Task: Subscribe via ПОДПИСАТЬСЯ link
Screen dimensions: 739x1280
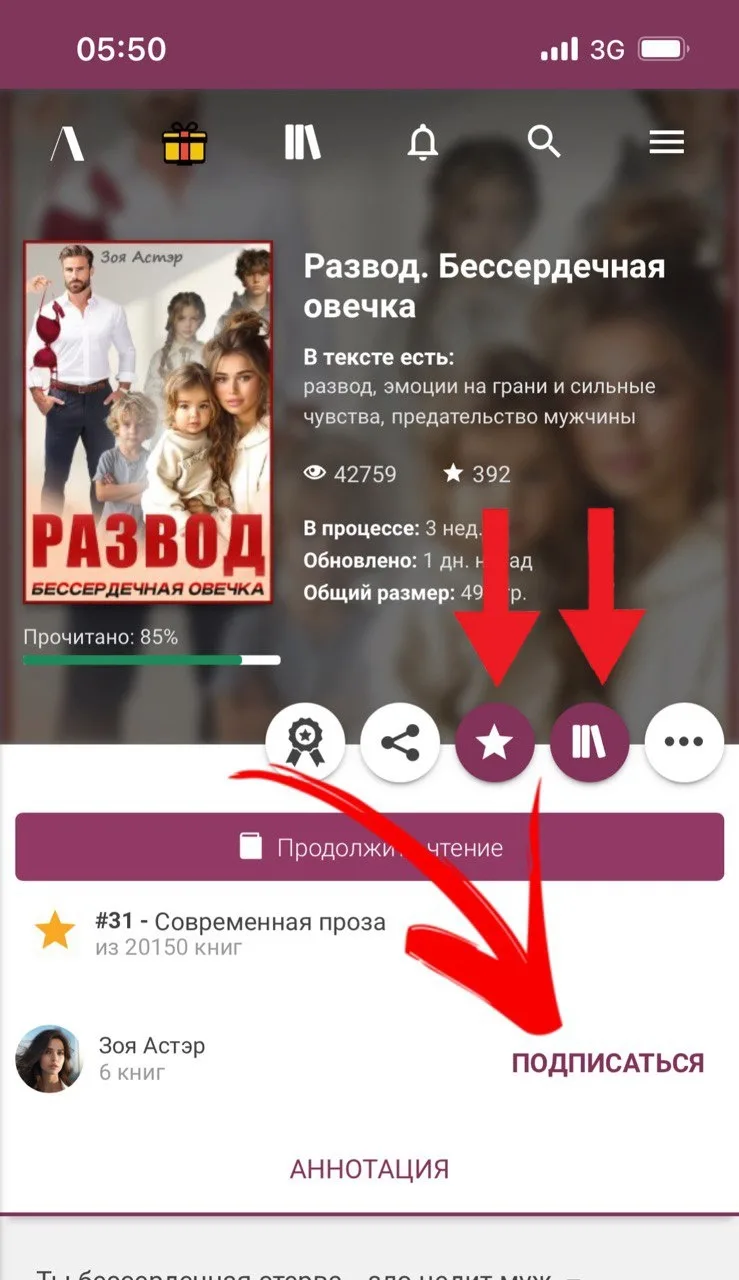Action: [x=608, y=1063]
